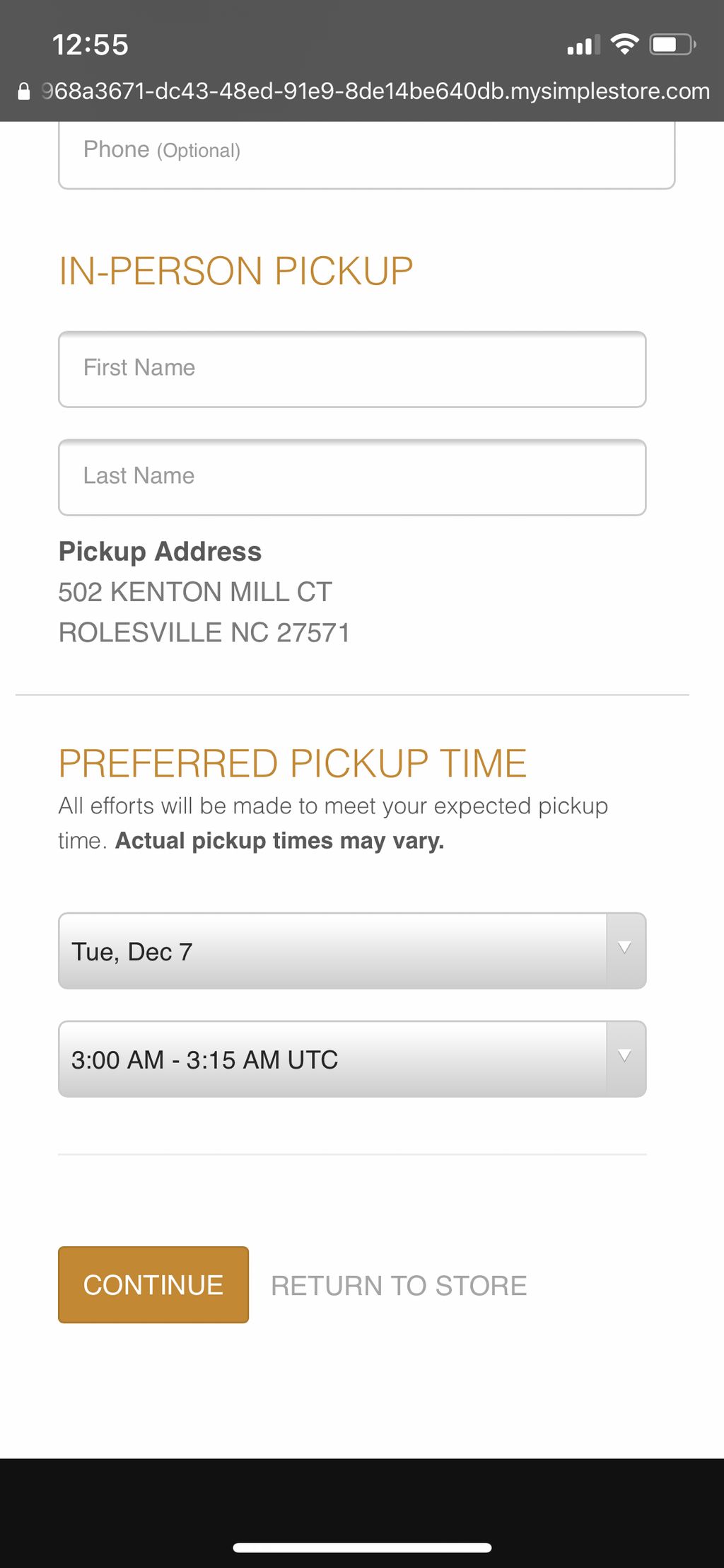Screen dimensions: 724x1568
Task: Tap the battery level icon
Action: click(x=673, y=45)
